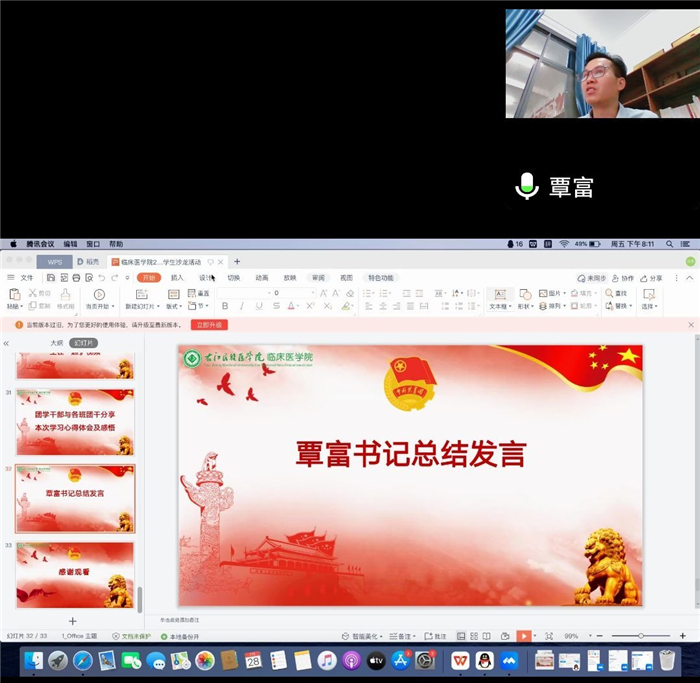
Task: Open QQ penguin app in the Dock
Action: (484, 661)
